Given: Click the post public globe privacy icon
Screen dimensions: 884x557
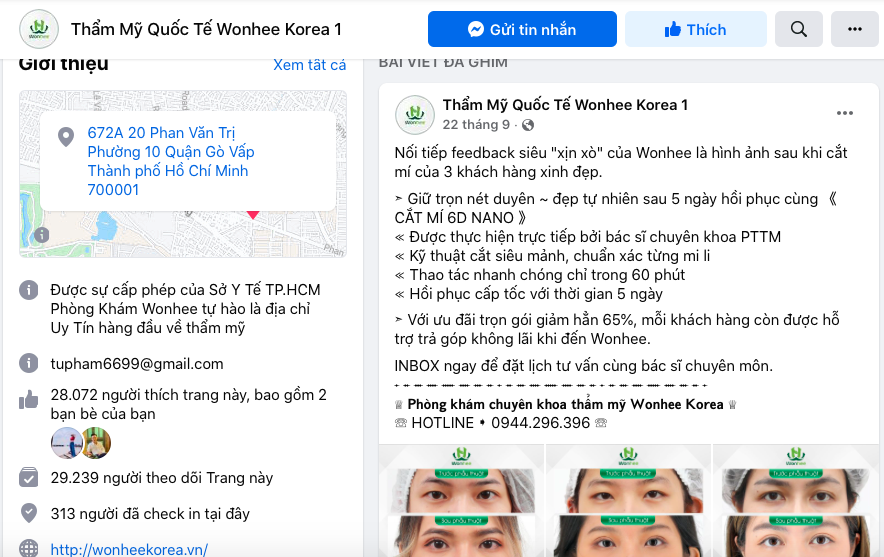Looking at the screenshot, I should coord(528,125).
